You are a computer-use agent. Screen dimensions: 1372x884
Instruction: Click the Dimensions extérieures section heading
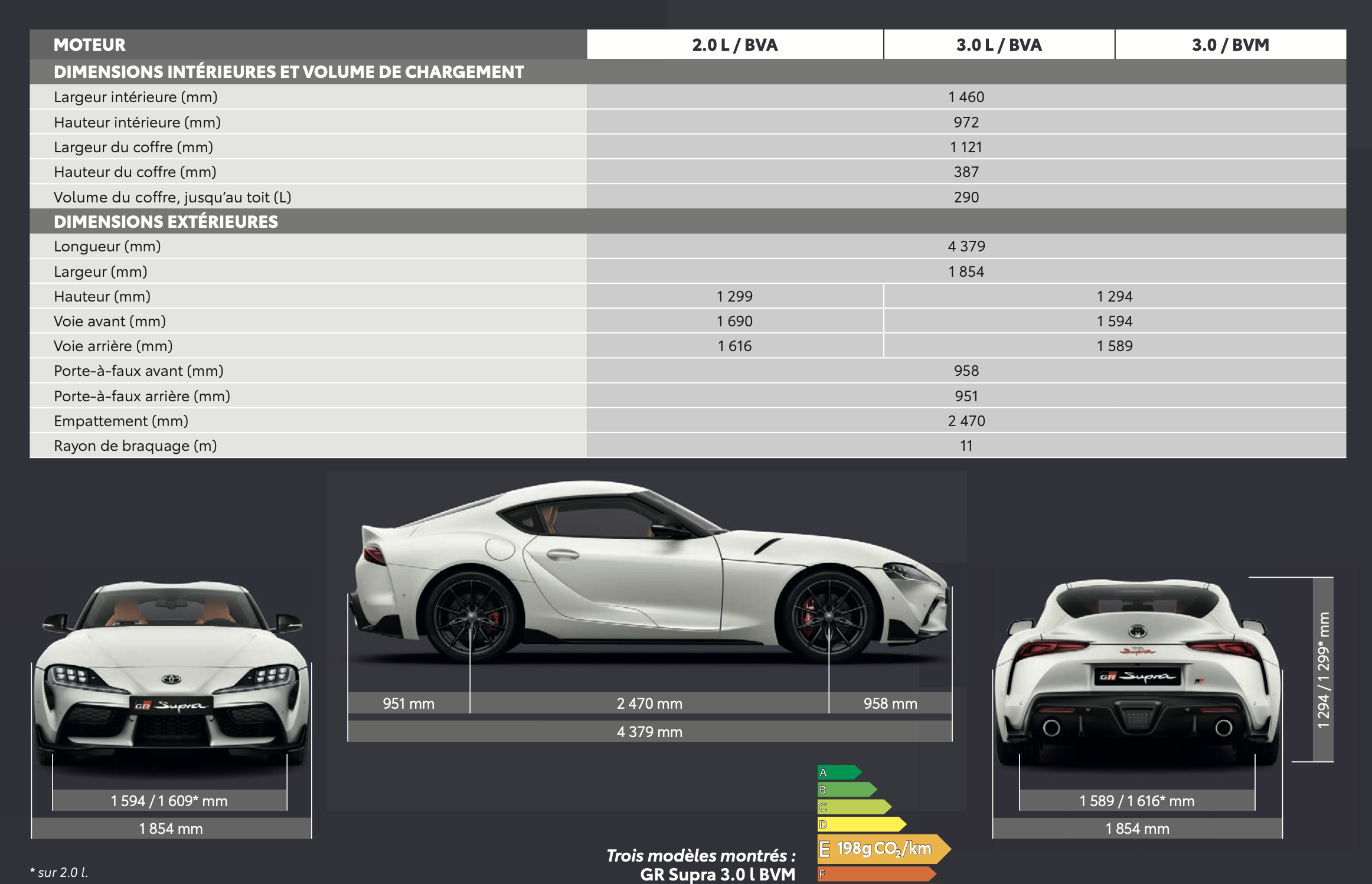pos(166,222)
